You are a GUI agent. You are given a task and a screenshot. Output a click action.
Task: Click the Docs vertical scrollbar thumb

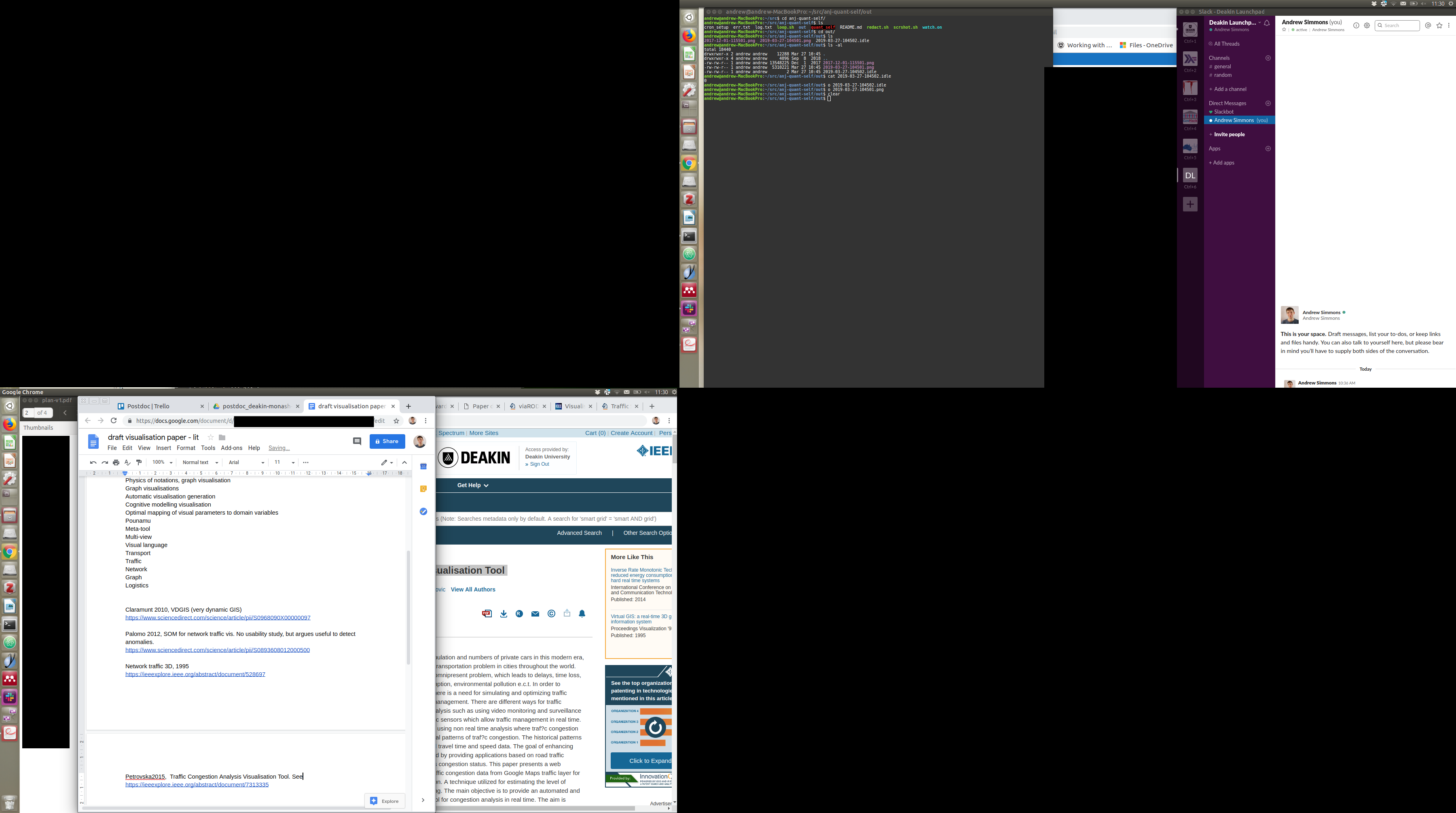[408, 607]
